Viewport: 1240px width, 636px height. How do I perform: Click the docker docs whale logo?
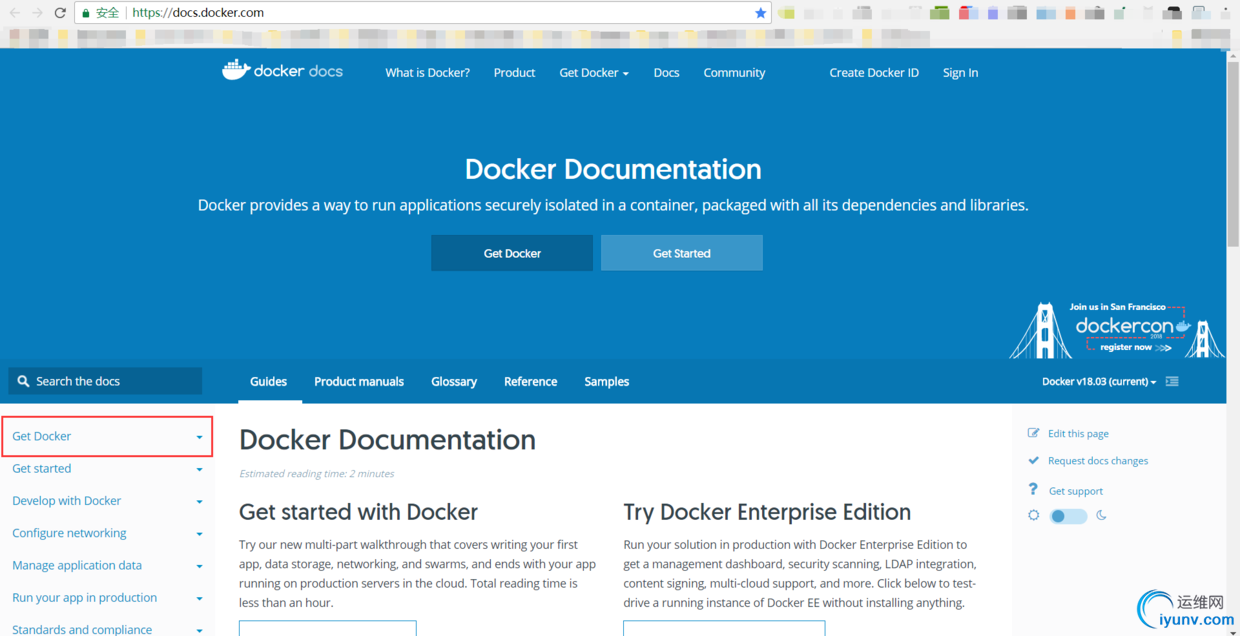(282, 71)
